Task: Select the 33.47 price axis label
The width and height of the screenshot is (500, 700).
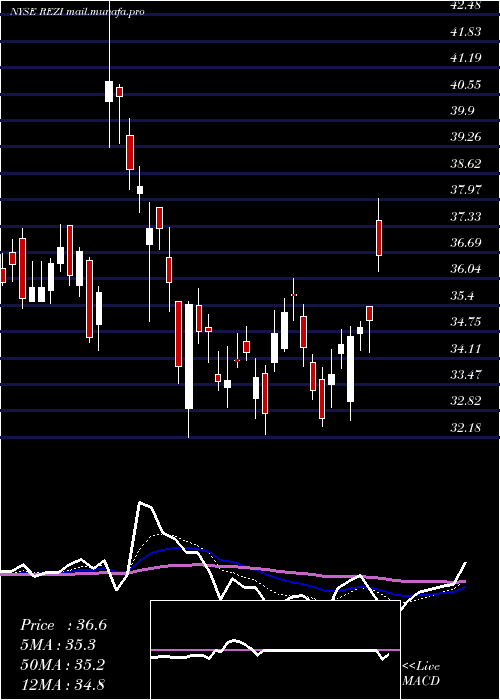Action: [466, 374]
